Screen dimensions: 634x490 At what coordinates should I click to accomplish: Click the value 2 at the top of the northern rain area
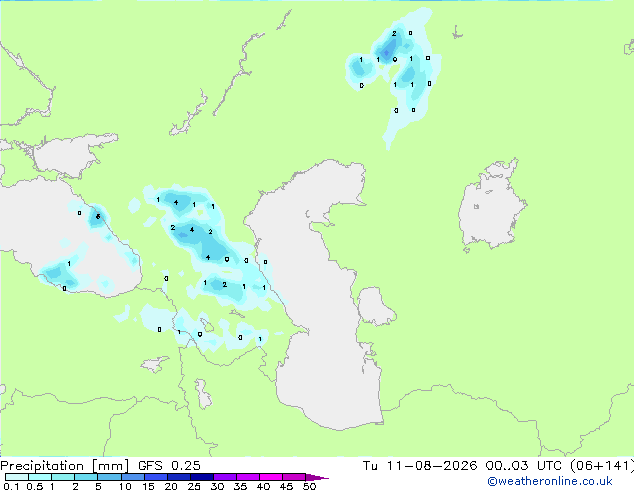point(394,34)
